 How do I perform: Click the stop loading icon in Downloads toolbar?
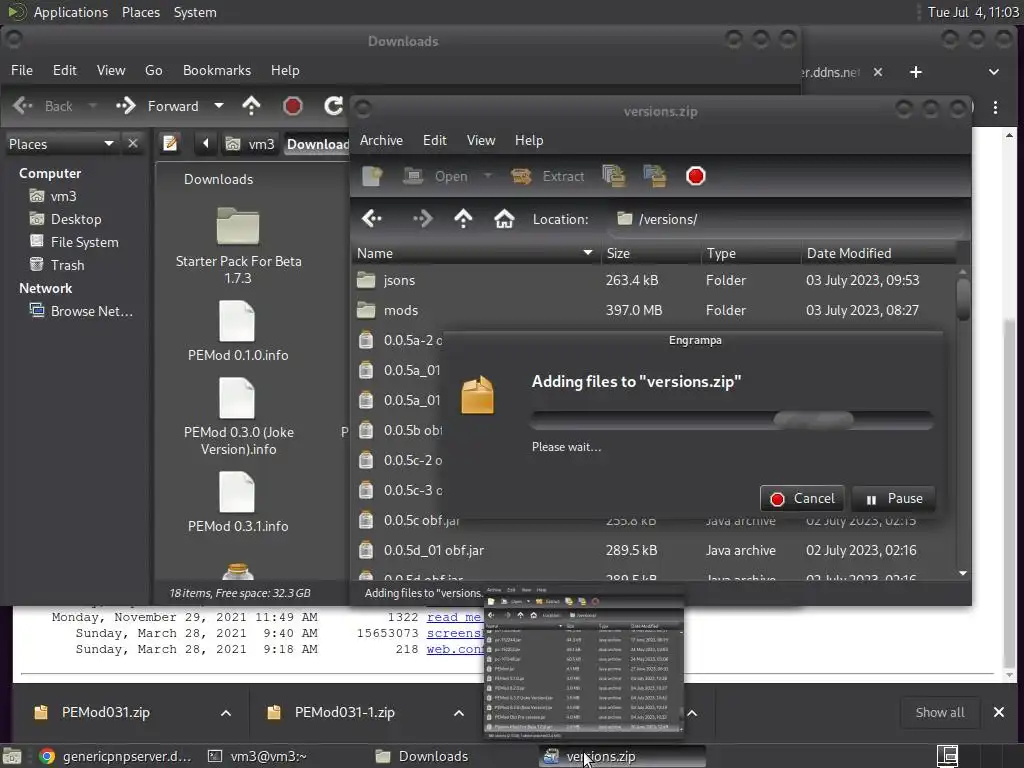pos(293,106)
